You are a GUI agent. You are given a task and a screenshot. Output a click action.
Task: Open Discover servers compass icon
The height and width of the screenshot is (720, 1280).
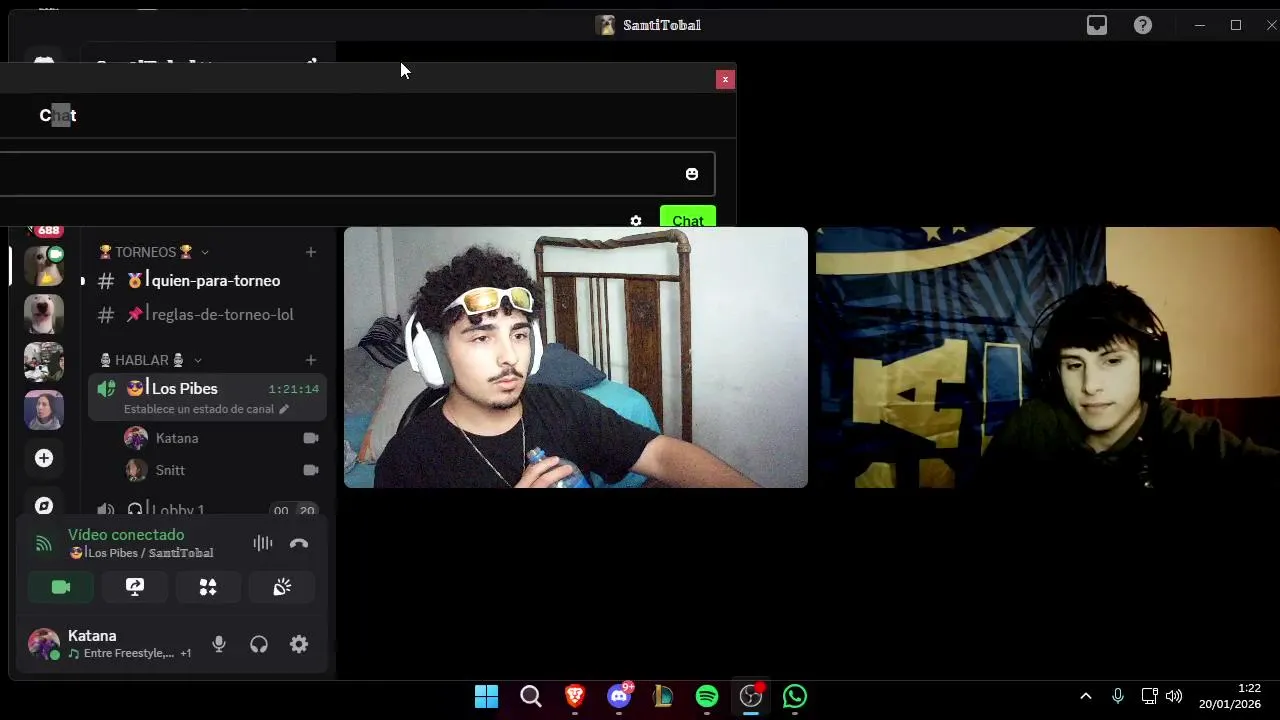44,505
